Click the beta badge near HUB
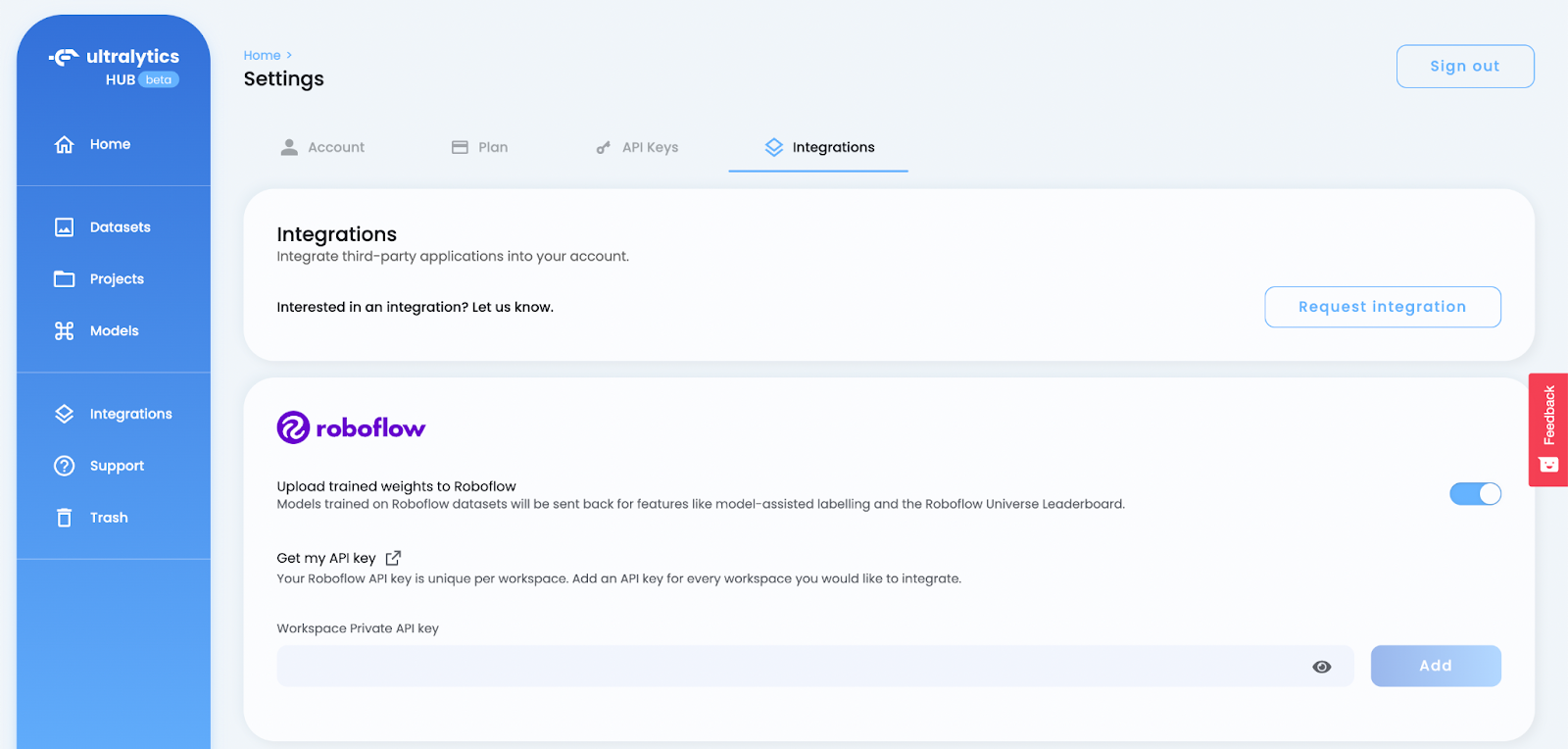 (159, 80)
